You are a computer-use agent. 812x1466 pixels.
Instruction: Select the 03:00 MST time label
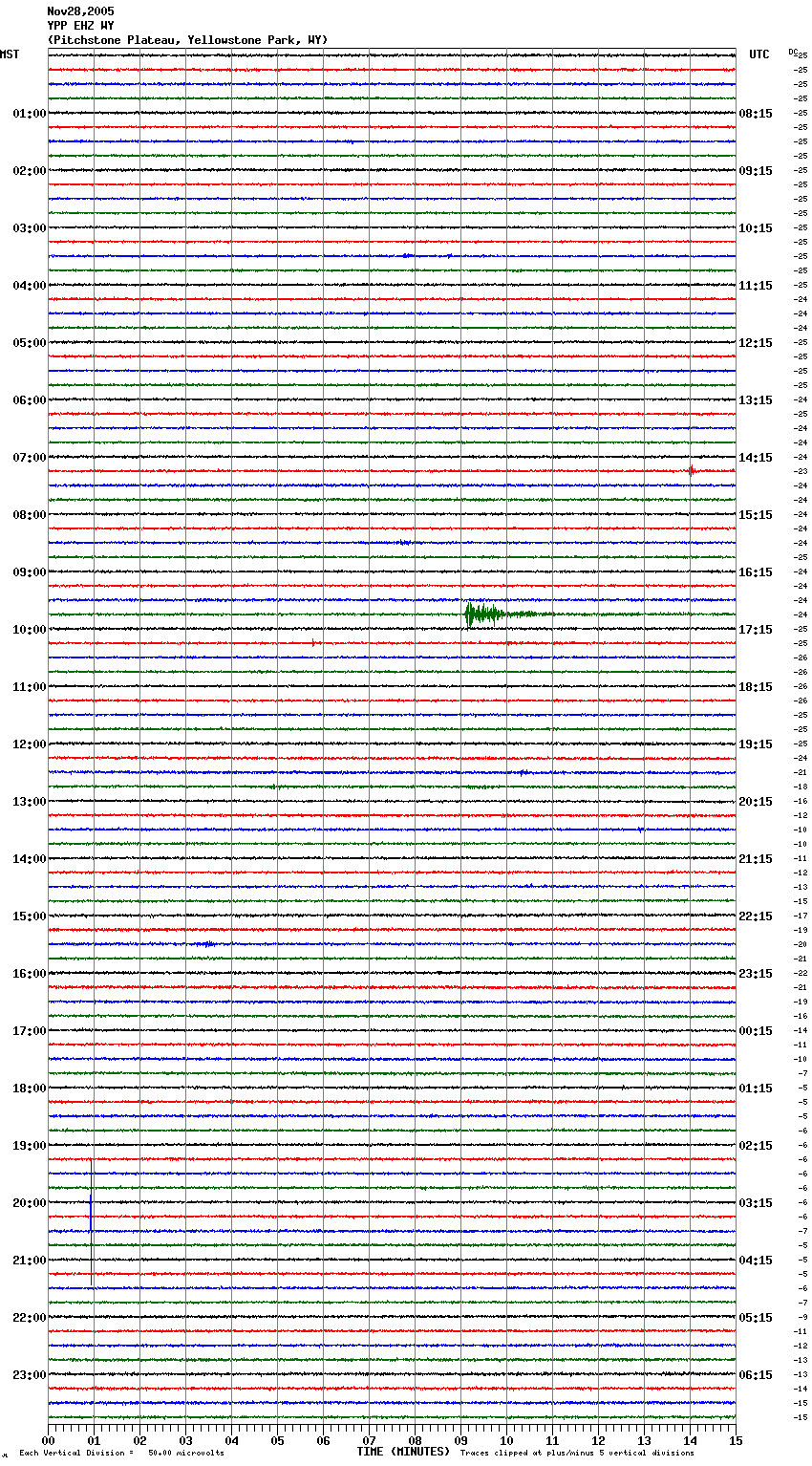29,228
